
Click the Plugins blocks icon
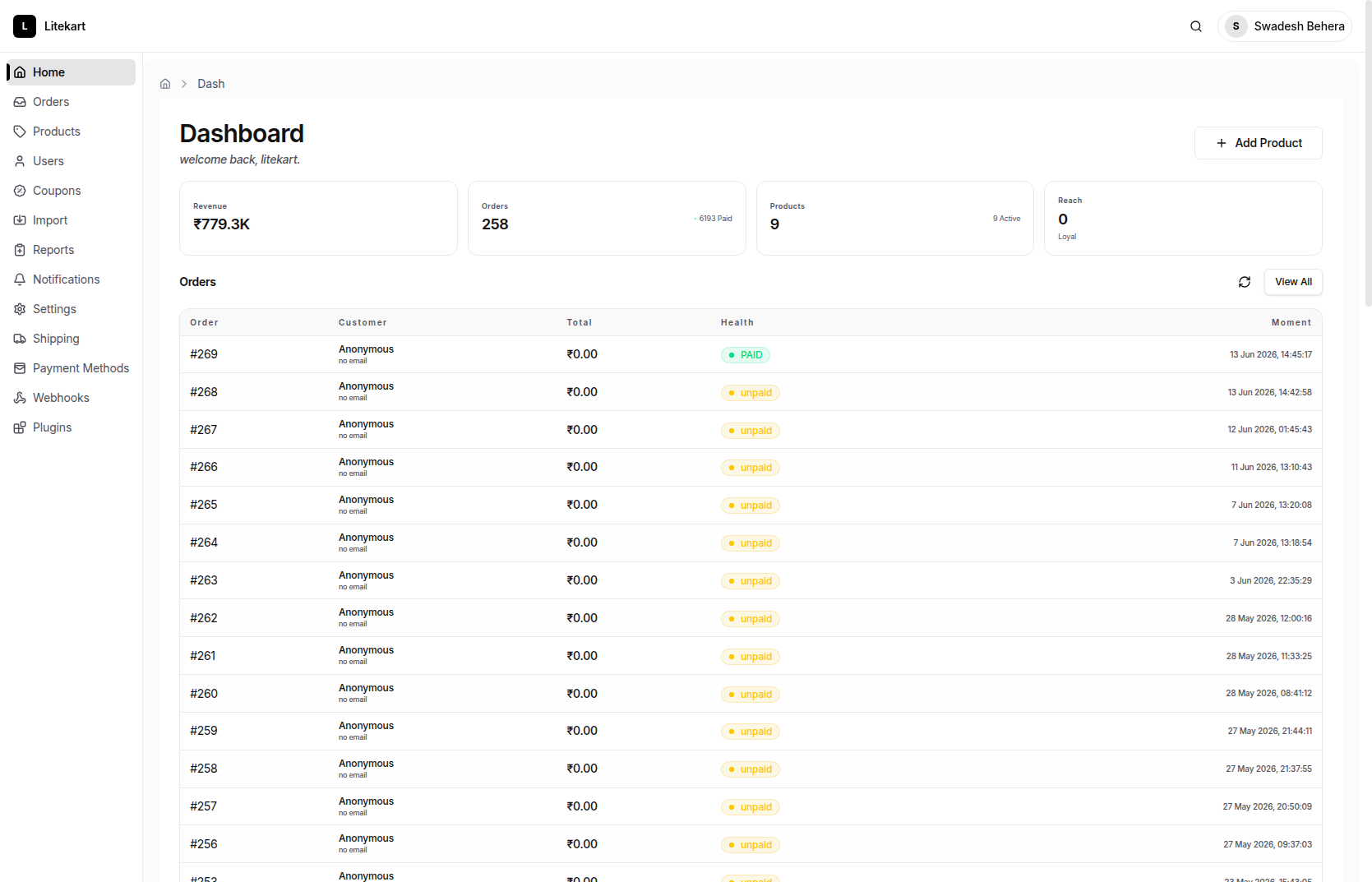20,427
